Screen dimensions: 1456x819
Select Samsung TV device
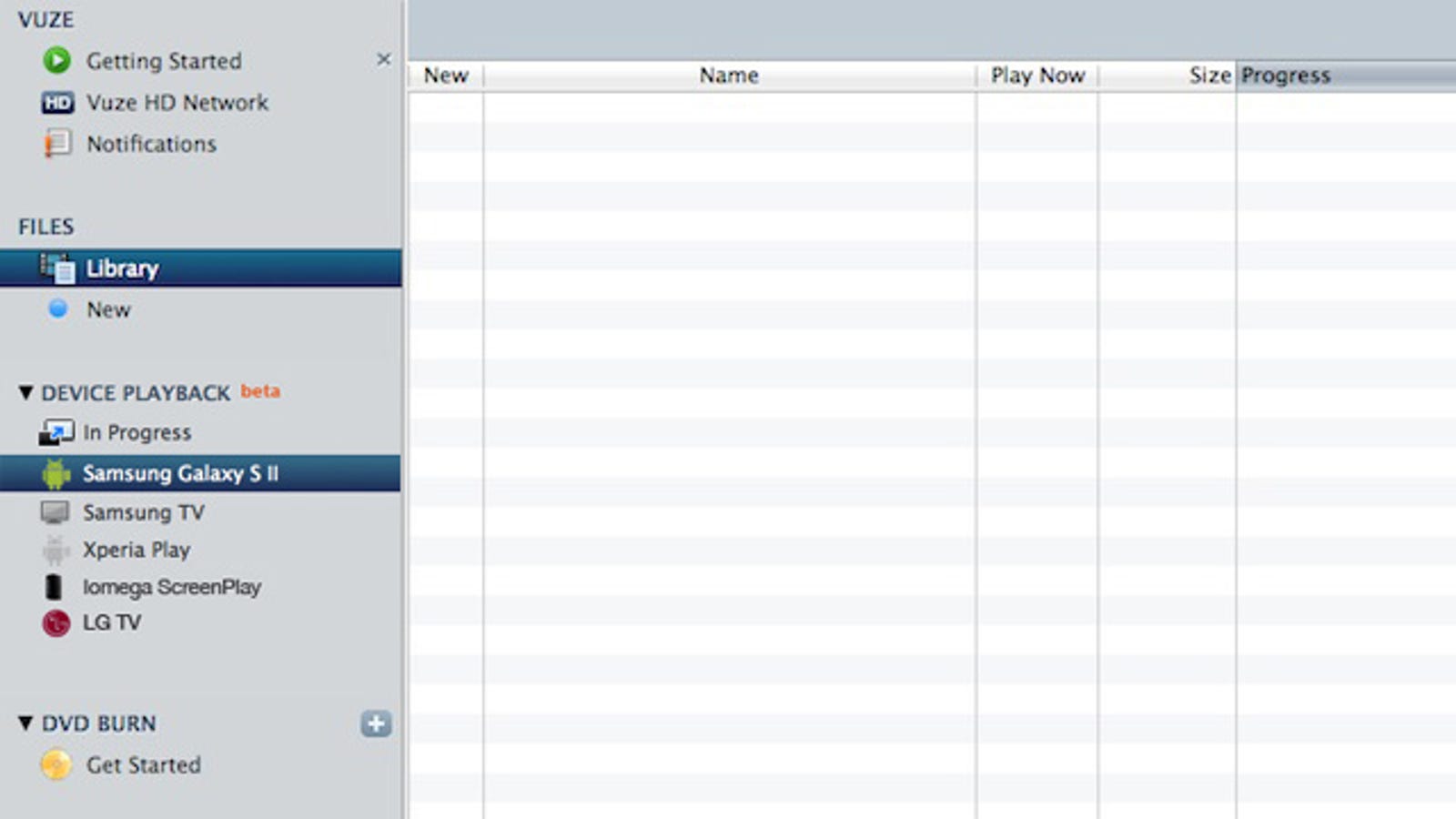144,512
